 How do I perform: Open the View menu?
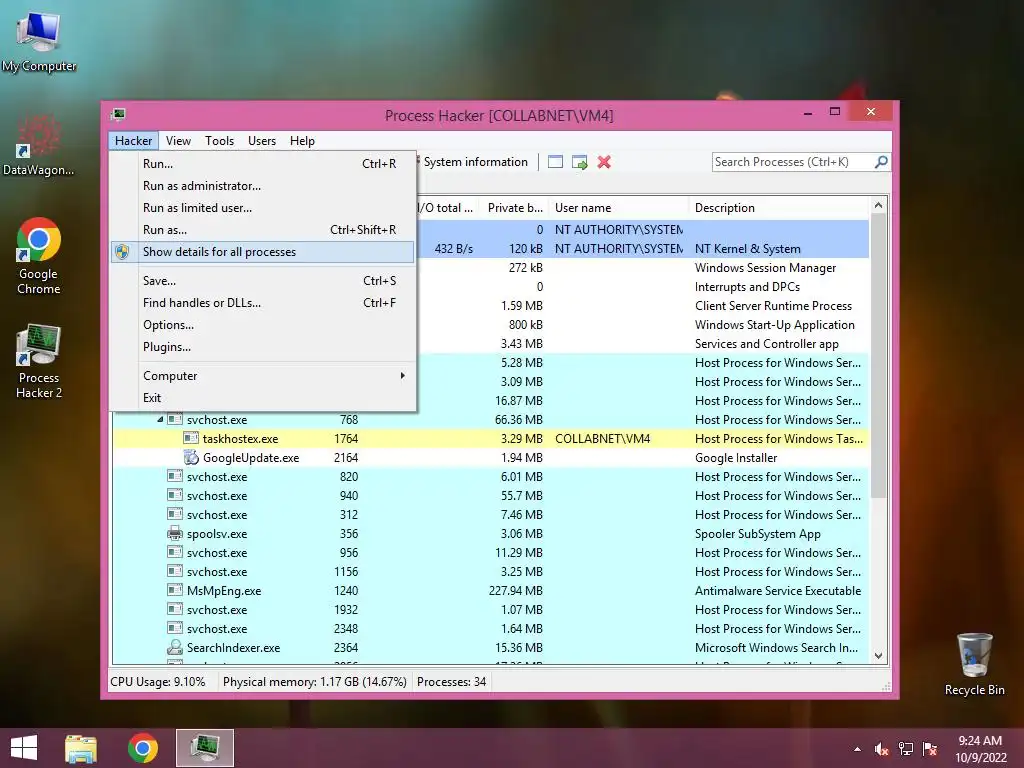click(x=178, y=141)
